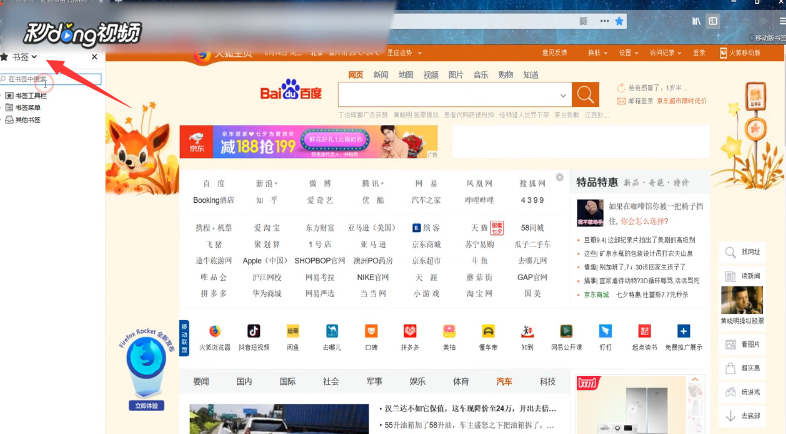Screen dimensions: 786x434
Task: Switch to the 视频 search tab
Action: [431, 75]
